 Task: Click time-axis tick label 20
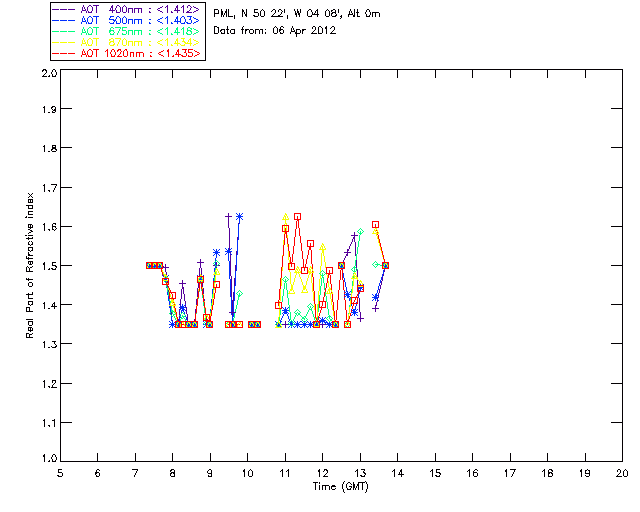pyautogui.click(x=622, y=473)
